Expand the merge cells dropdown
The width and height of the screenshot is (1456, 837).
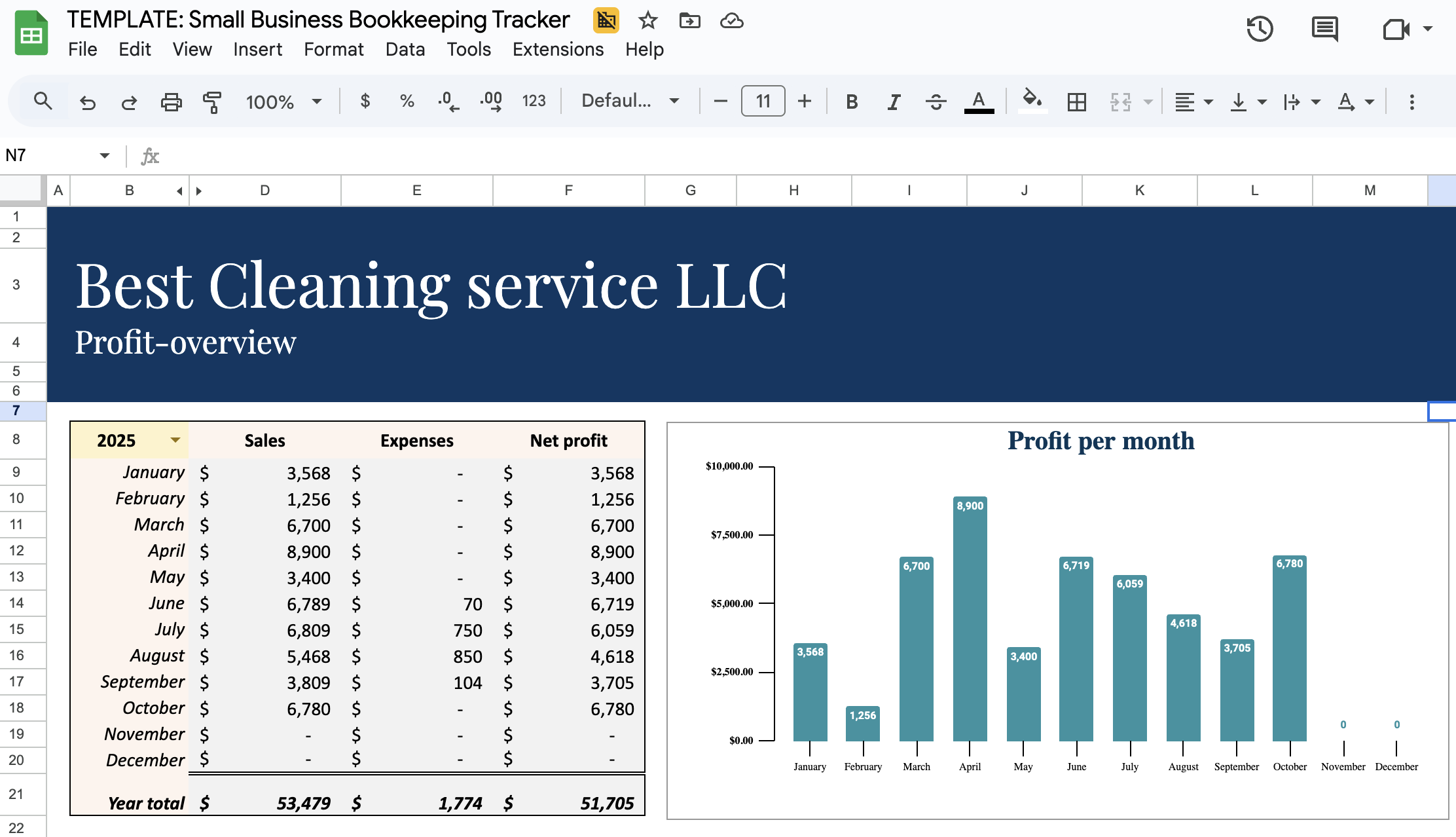[x=1149, y=102]
